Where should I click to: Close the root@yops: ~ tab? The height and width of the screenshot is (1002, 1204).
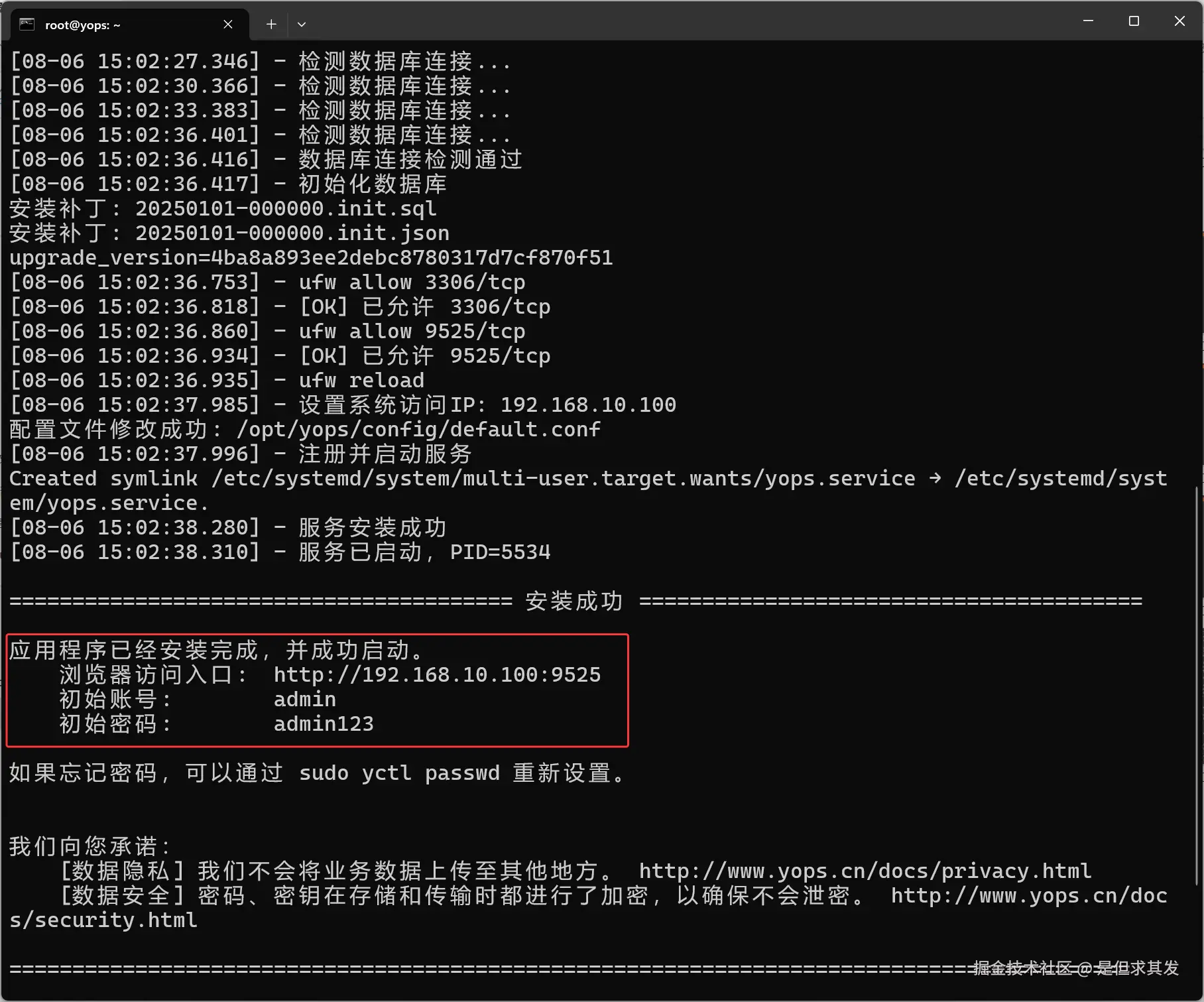coord(228,24)
